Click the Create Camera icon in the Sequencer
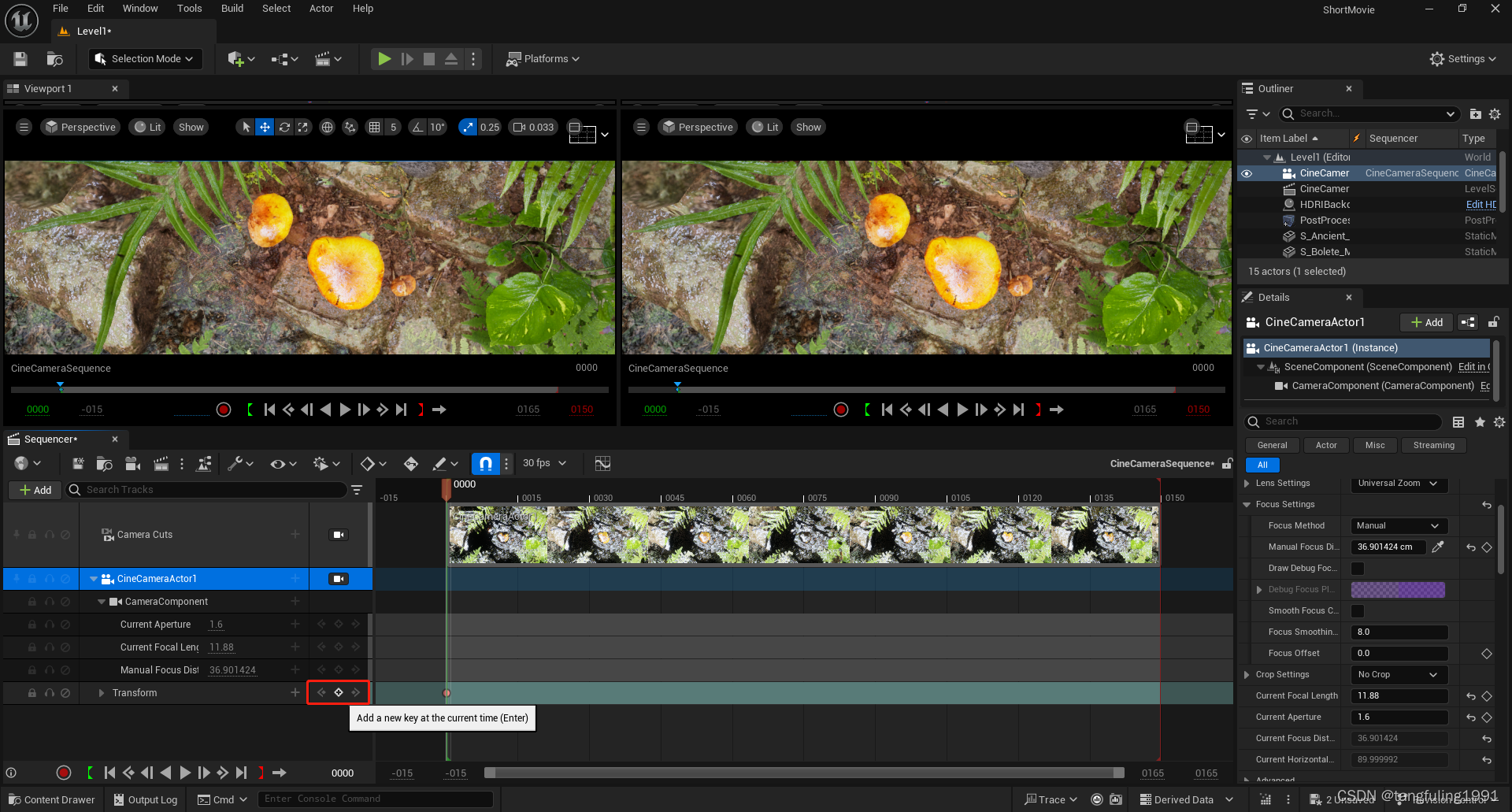1512x812 pixels. 133,464
